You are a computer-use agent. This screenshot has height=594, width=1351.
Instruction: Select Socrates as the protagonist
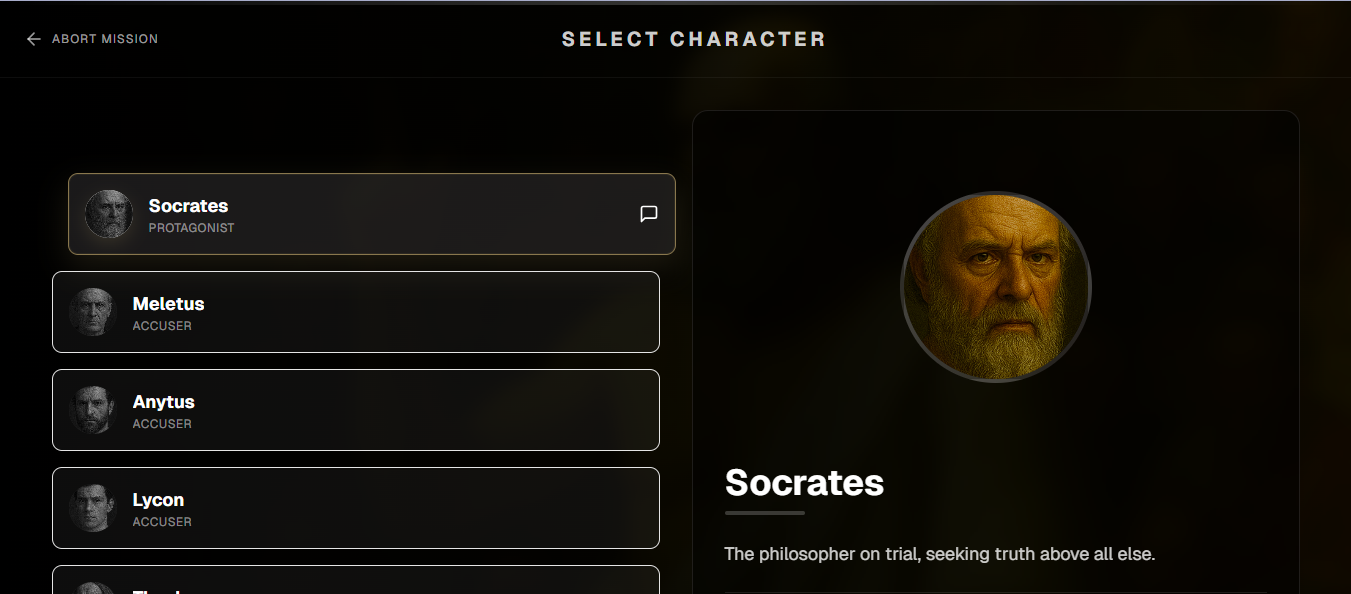tap(371, 213)
